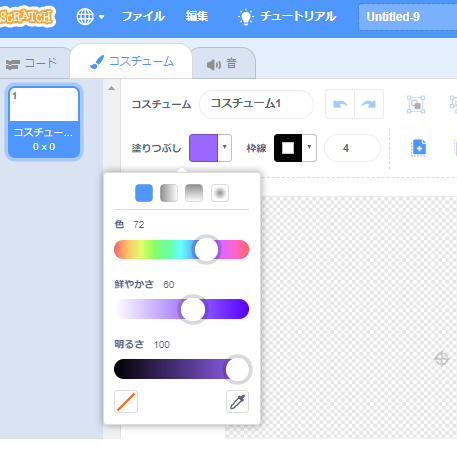The image size is (457, 469).
Task: Click the group objects icon
Action: pyautogui.click(x=416, y=104)
